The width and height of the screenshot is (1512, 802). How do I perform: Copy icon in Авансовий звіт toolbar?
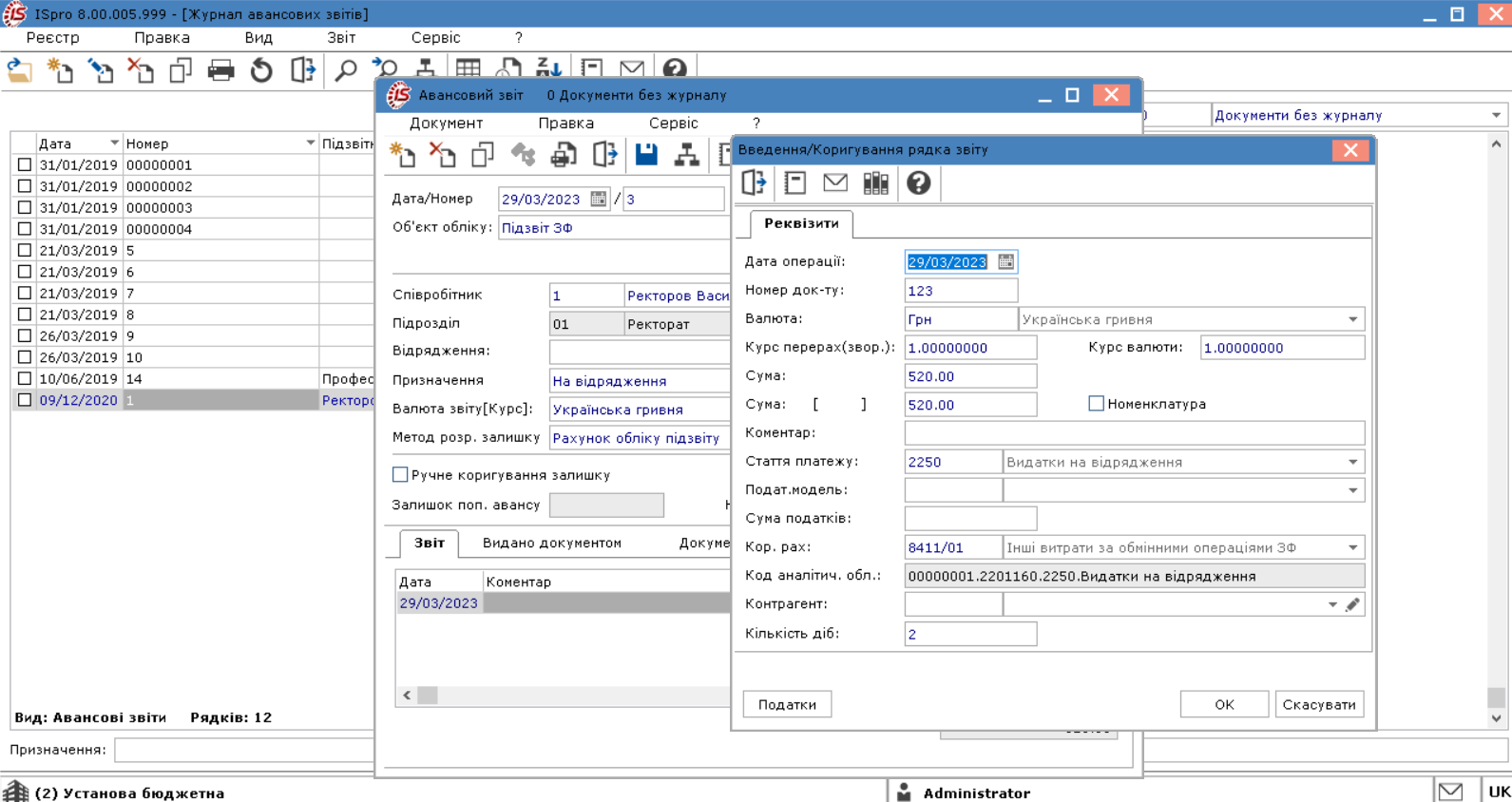point(483,154)
